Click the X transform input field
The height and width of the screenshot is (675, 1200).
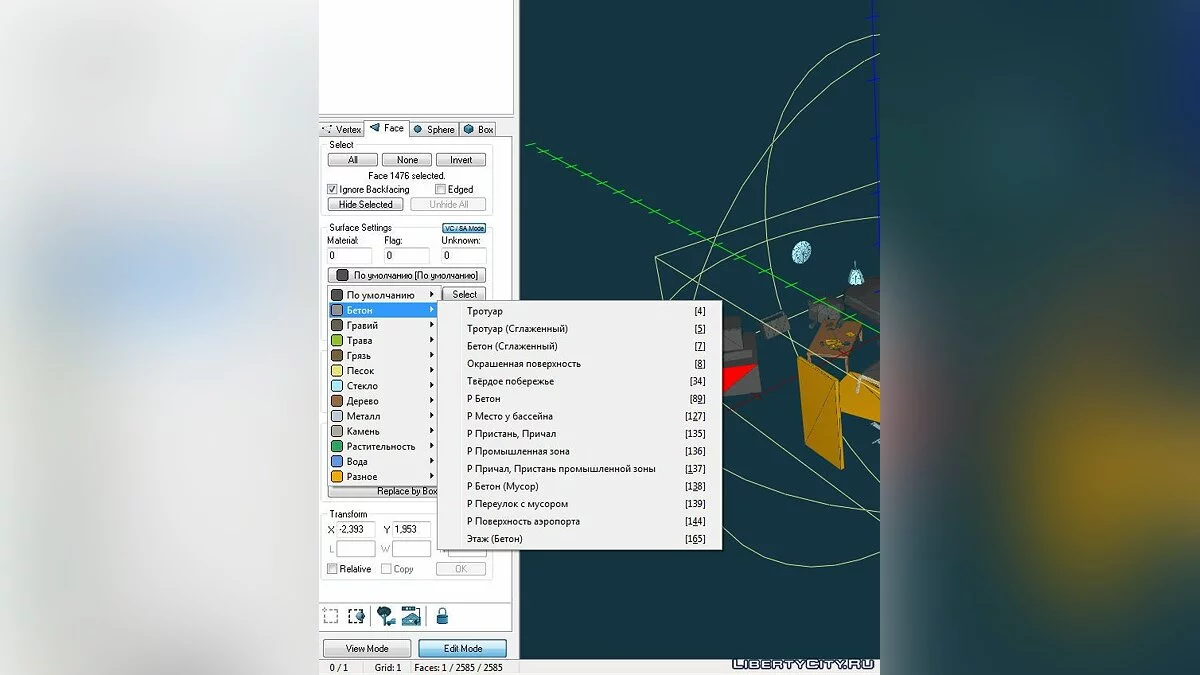pos(356,529)
